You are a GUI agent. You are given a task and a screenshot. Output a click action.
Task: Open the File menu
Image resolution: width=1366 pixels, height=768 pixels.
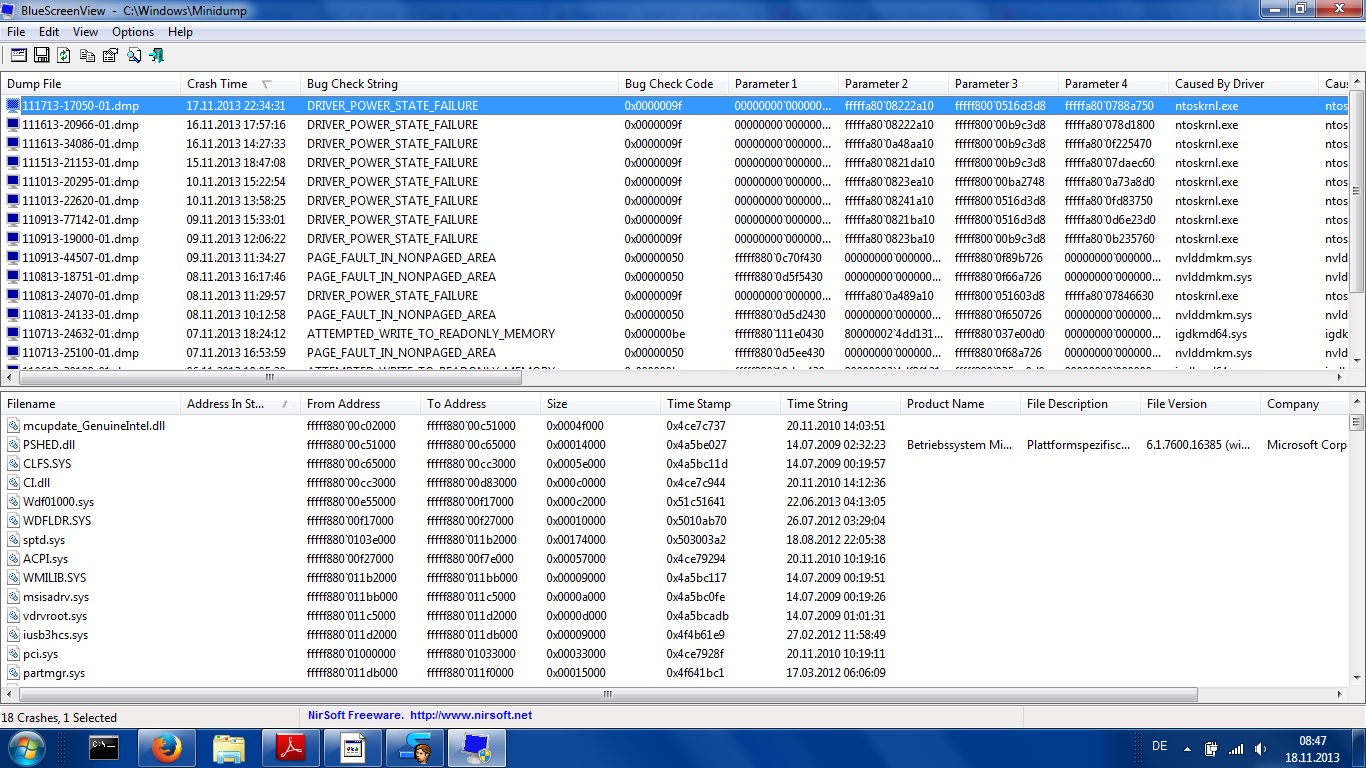click(16, 32)
